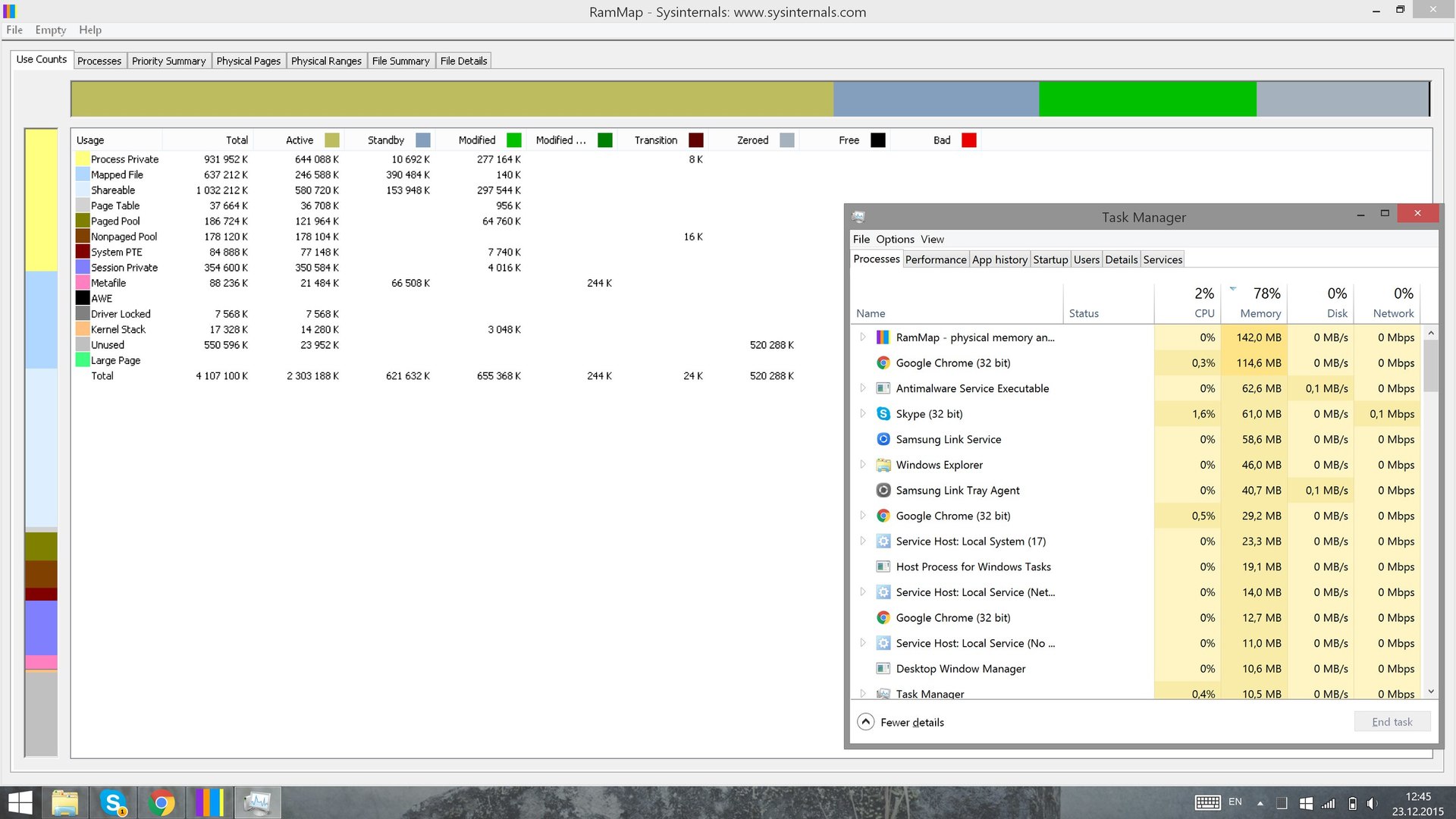1456x819 pixels.
Task: Expand Service Host: Local Service (Net... group
Action: 862,592
